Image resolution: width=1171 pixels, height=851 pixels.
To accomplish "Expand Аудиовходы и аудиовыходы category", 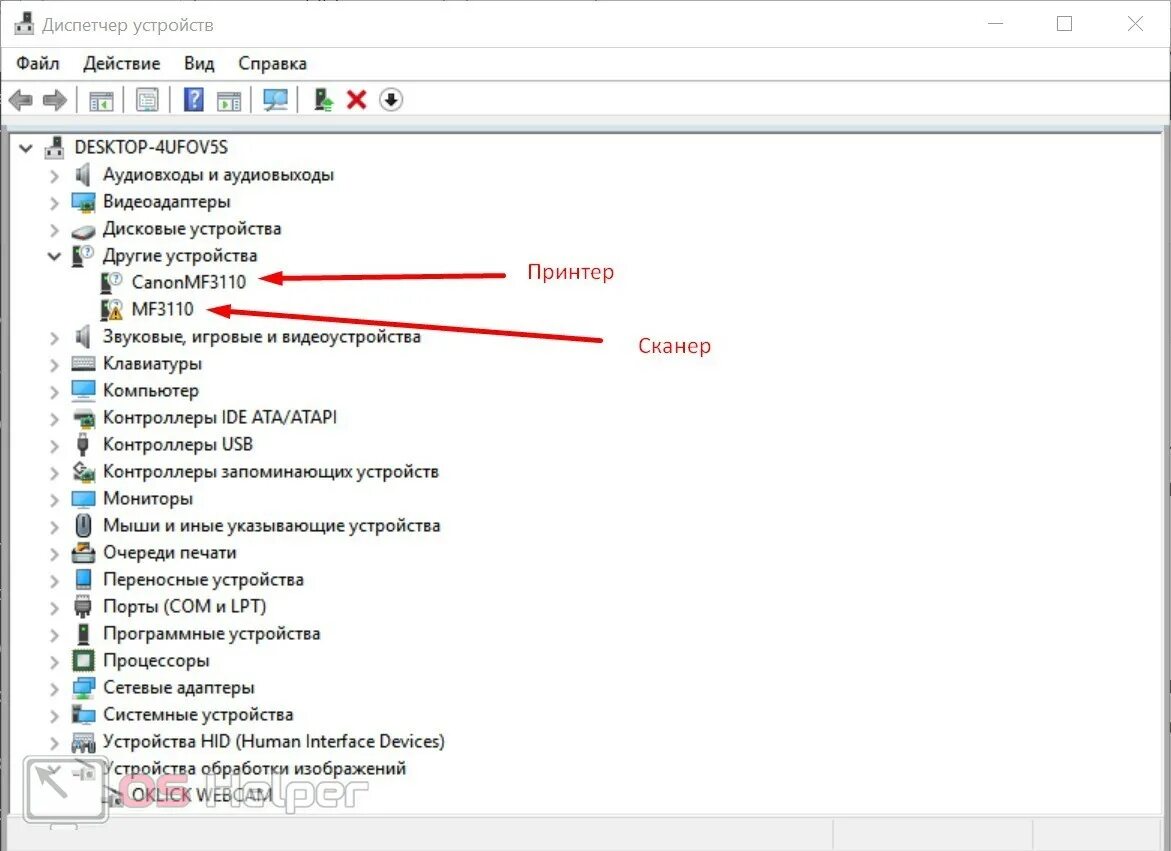I will coord(54,176).
